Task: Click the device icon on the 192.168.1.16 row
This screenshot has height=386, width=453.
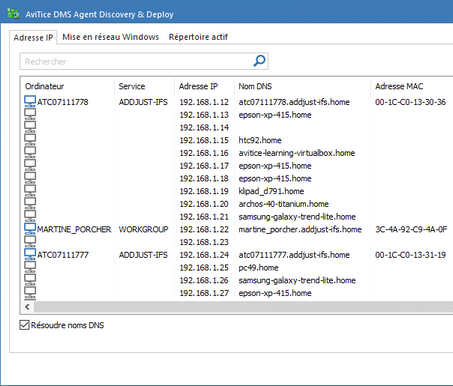Action: point(30,152)
